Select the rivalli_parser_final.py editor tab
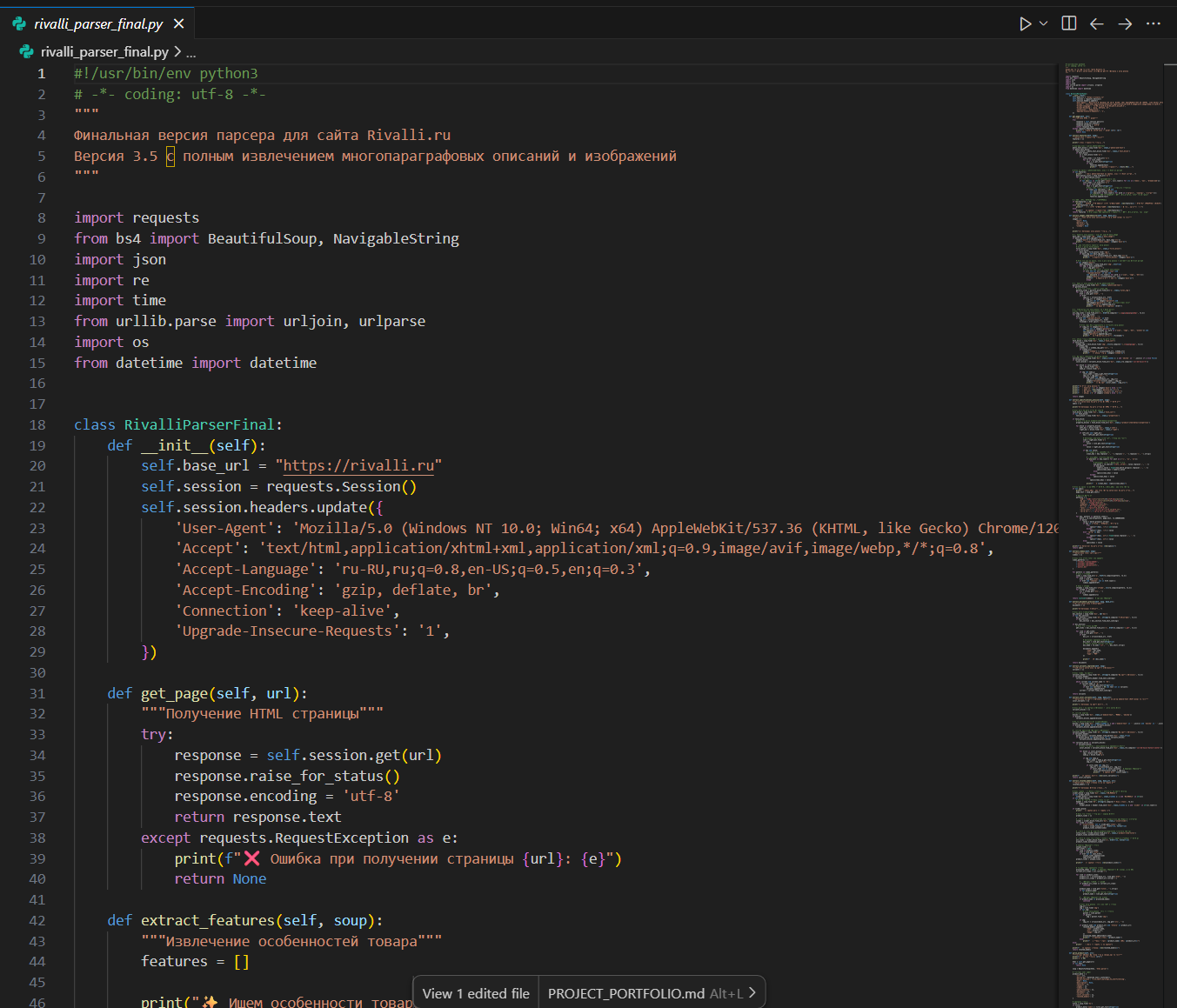Image resolution: width=1177 pixels, height=1008 pixels. tap(97, 24)
